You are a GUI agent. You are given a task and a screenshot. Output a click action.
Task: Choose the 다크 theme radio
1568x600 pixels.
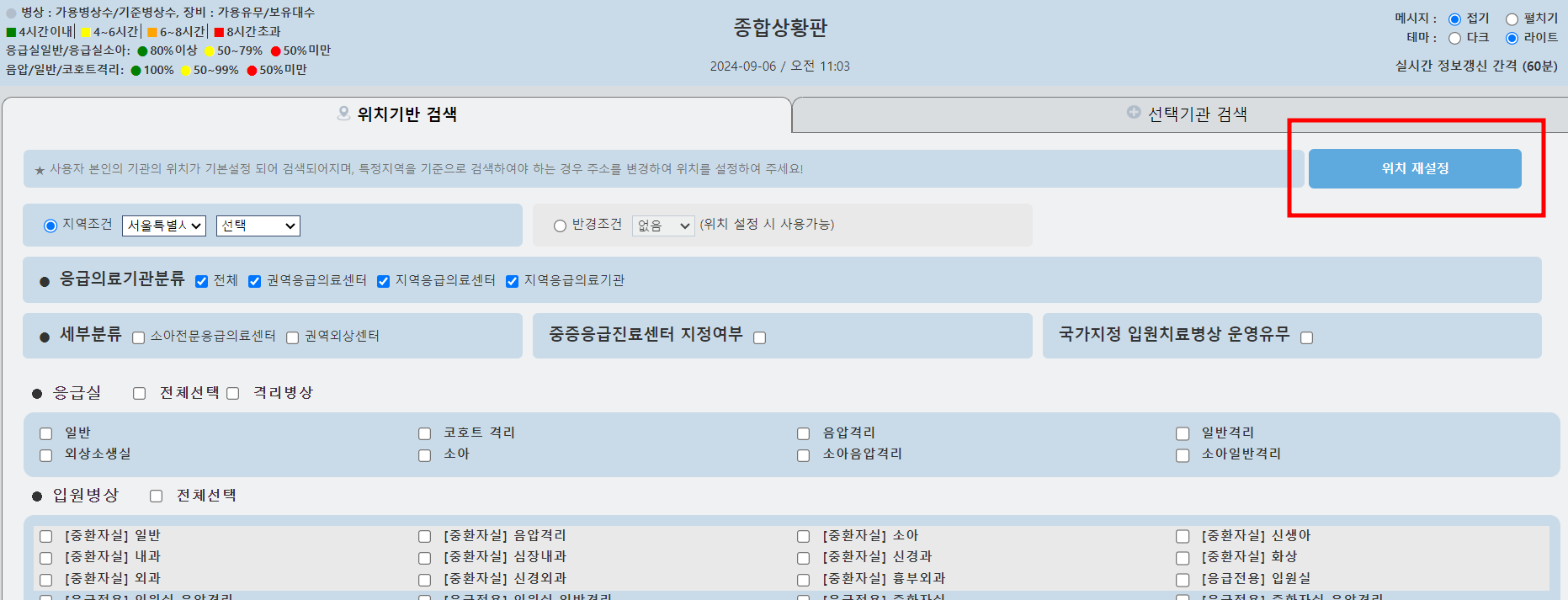click(x=1454, y=38)
